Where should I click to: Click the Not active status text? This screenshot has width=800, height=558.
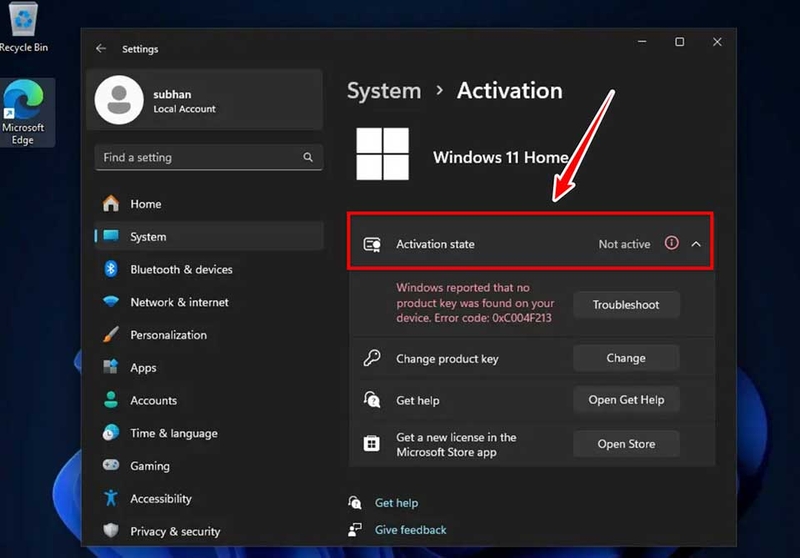[x=624, y=244]
